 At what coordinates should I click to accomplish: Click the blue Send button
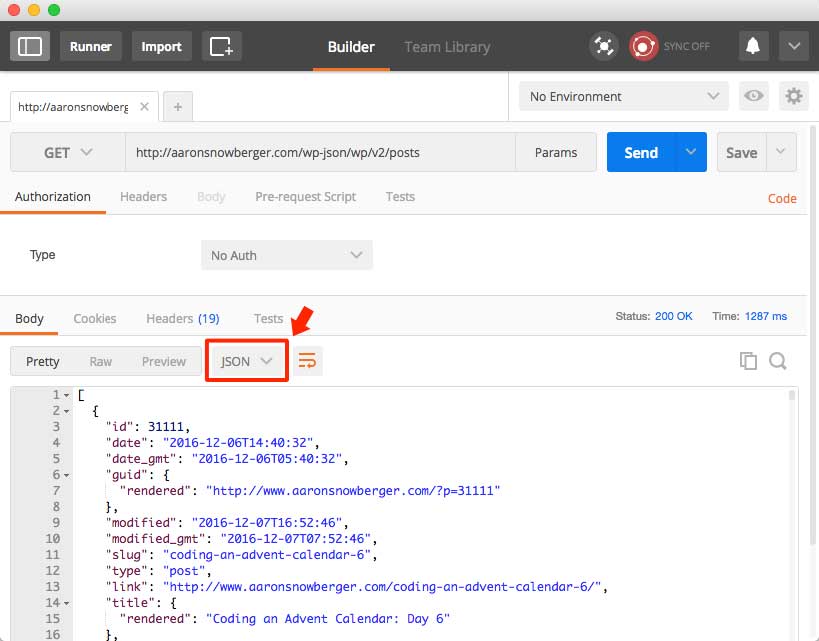[x=641, y=153]
